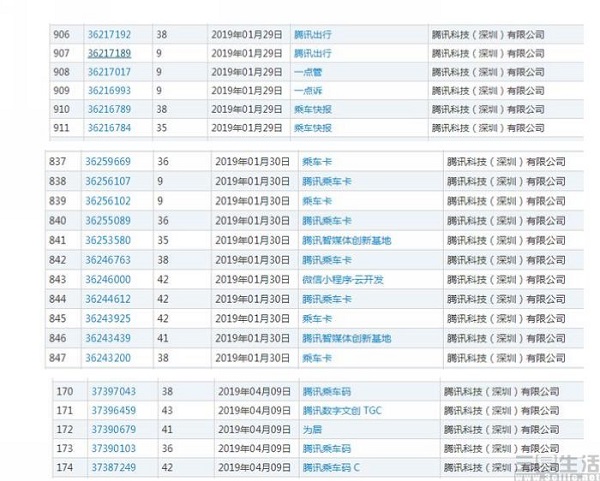Open application number 36217192 link
Image resolution: width=600 pixels, height=481 pixels.
point(109,33)
